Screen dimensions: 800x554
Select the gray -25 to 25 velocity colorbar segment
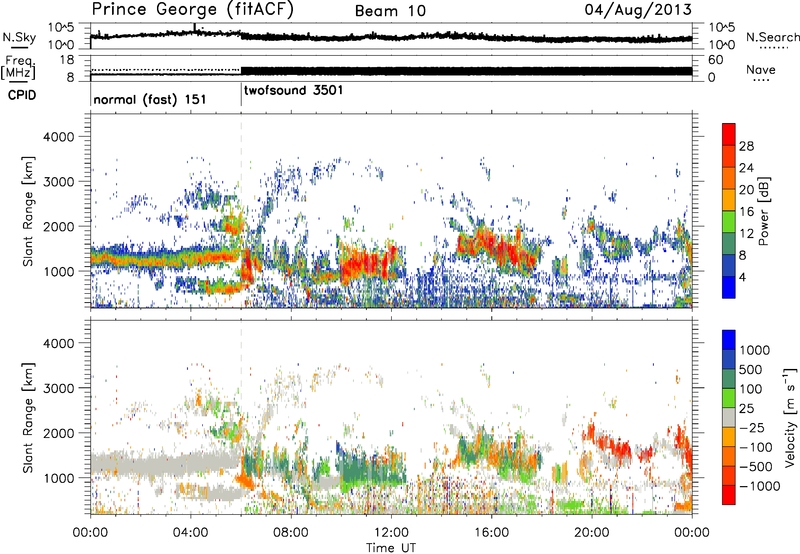pyautogui.click(x=729, y=418)
